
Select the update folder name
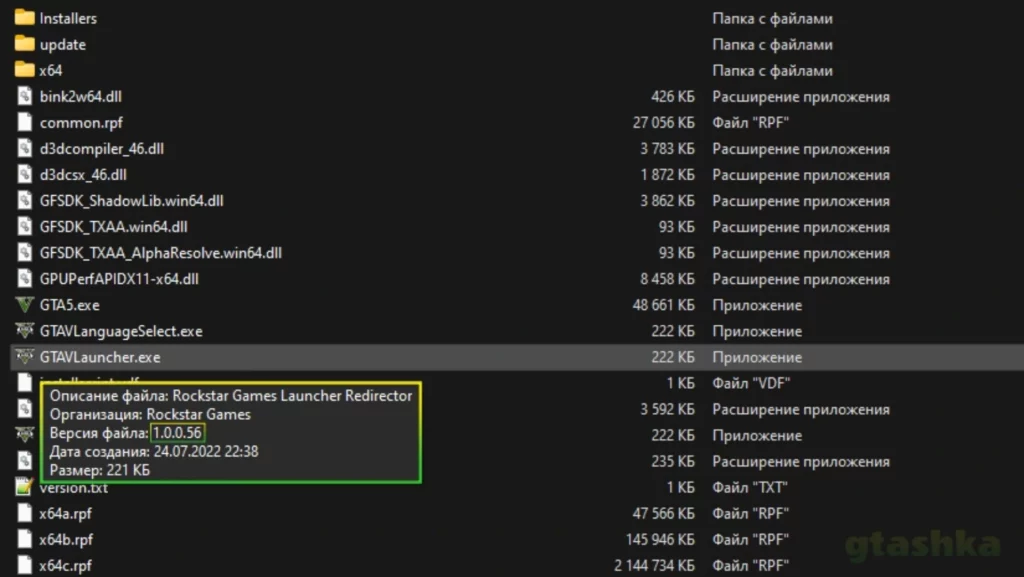click(x=63, y=44)
